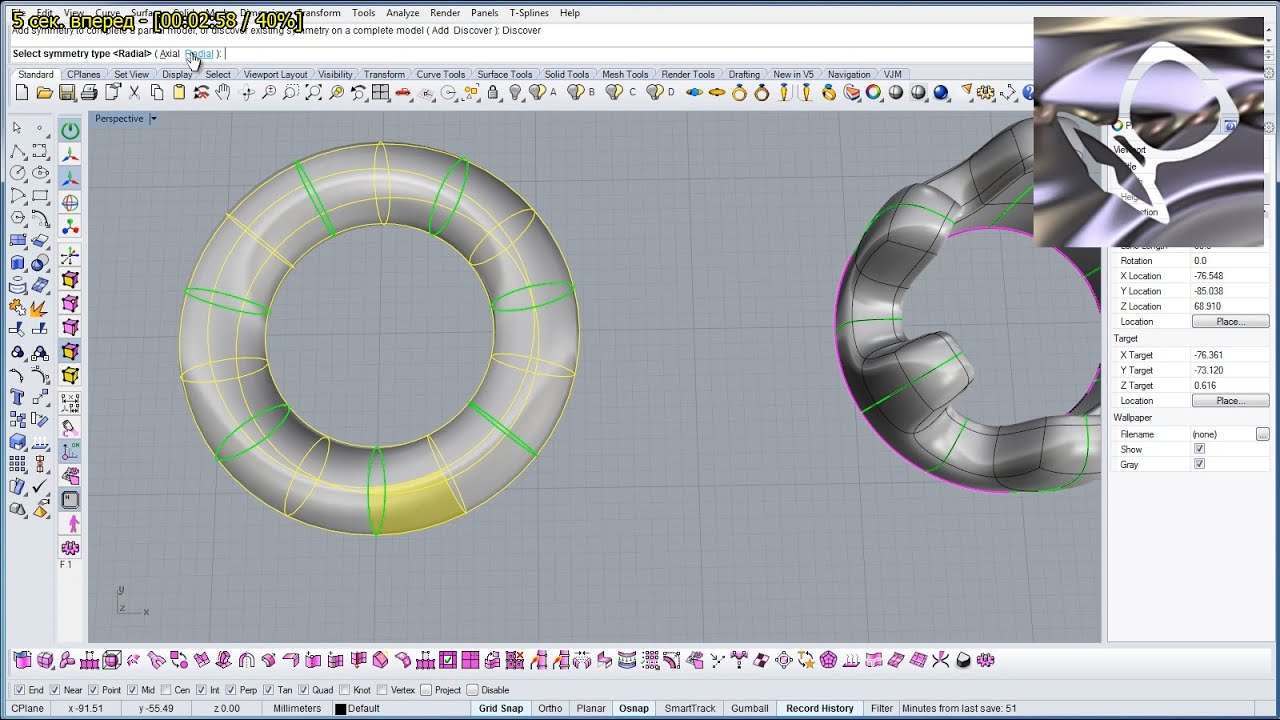Toggle Ortho in status bar
This screenshot has height=720, width=1280.
550,708
